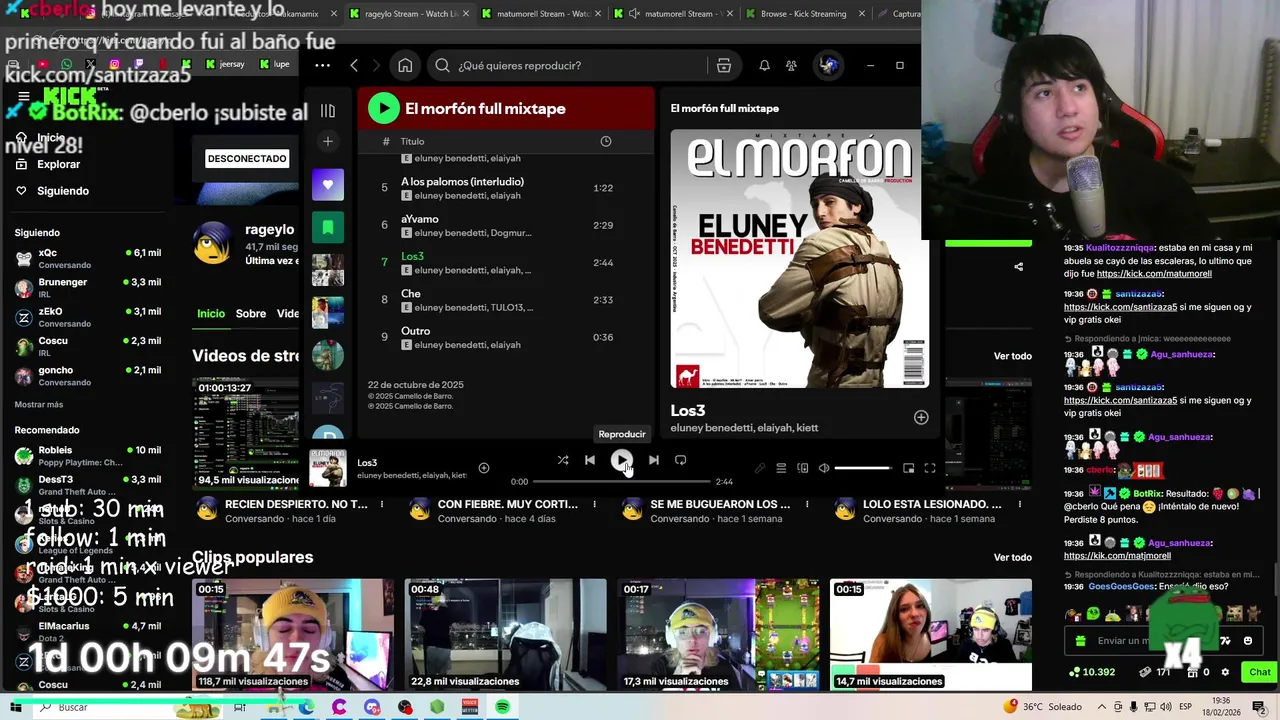Open emote picker smiley in chat
Viewport: 1280px width, 720px height.
point(1248,641)
